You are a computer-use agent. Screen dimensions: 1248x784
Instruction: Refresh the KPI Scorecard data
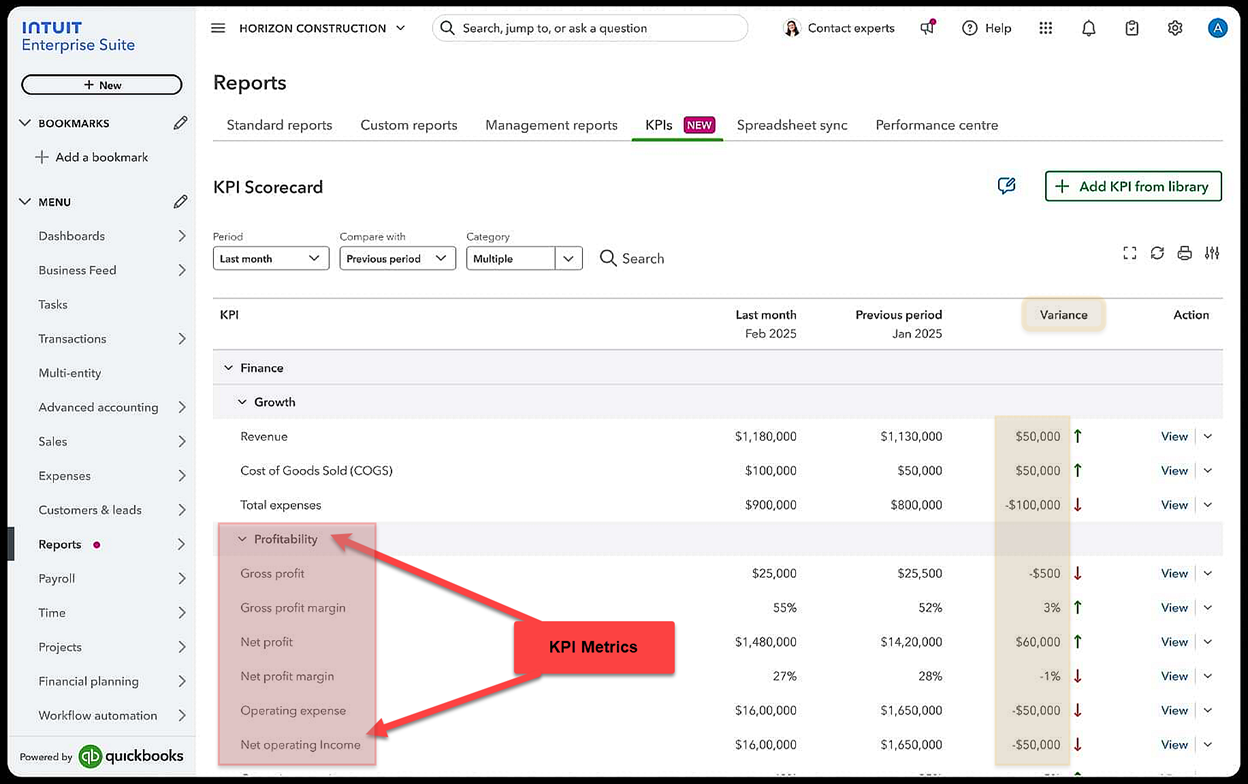(x=1157, y=253)
